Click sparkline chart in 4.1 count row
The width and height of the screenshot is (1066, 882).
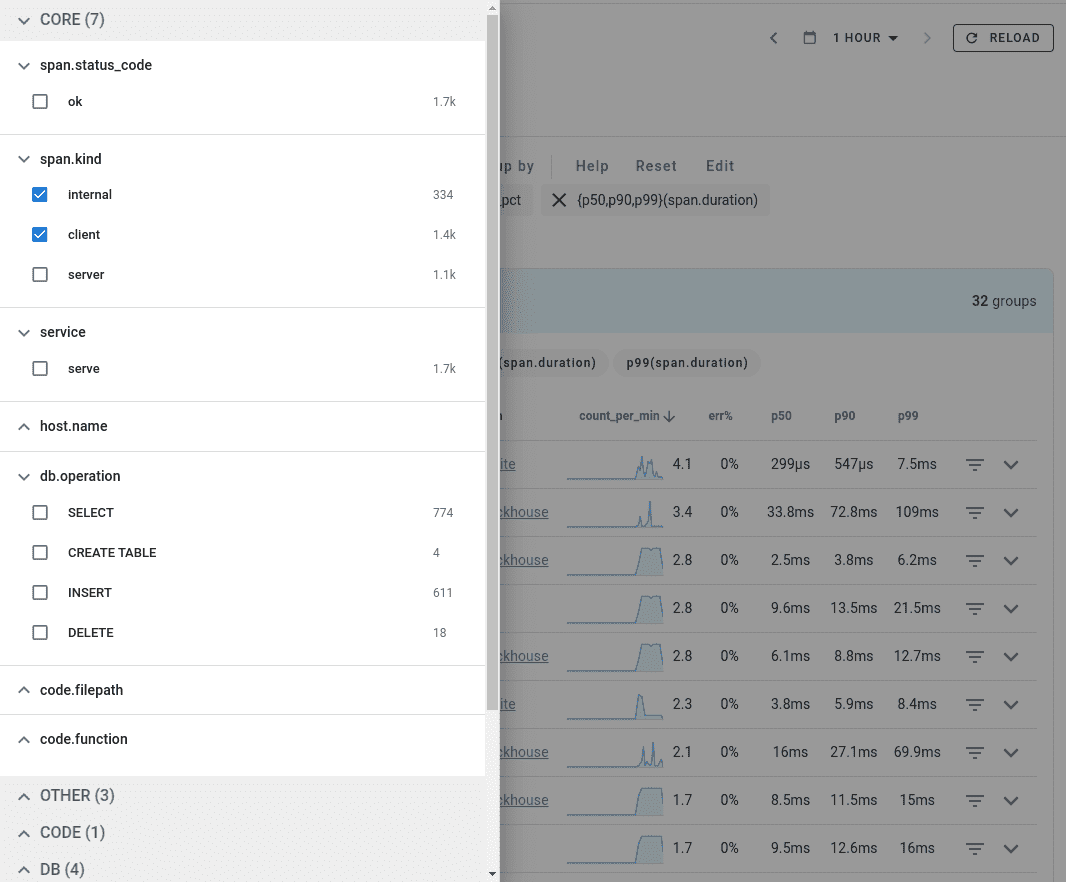coord(615,467)
